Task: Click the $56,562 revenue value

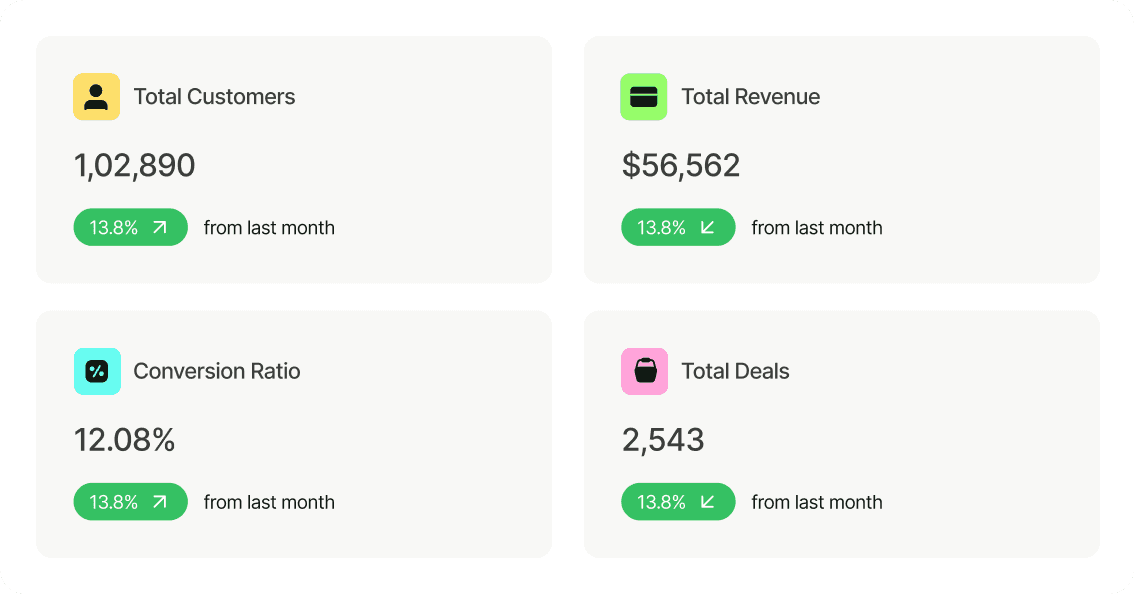Action: click(680, 166)
